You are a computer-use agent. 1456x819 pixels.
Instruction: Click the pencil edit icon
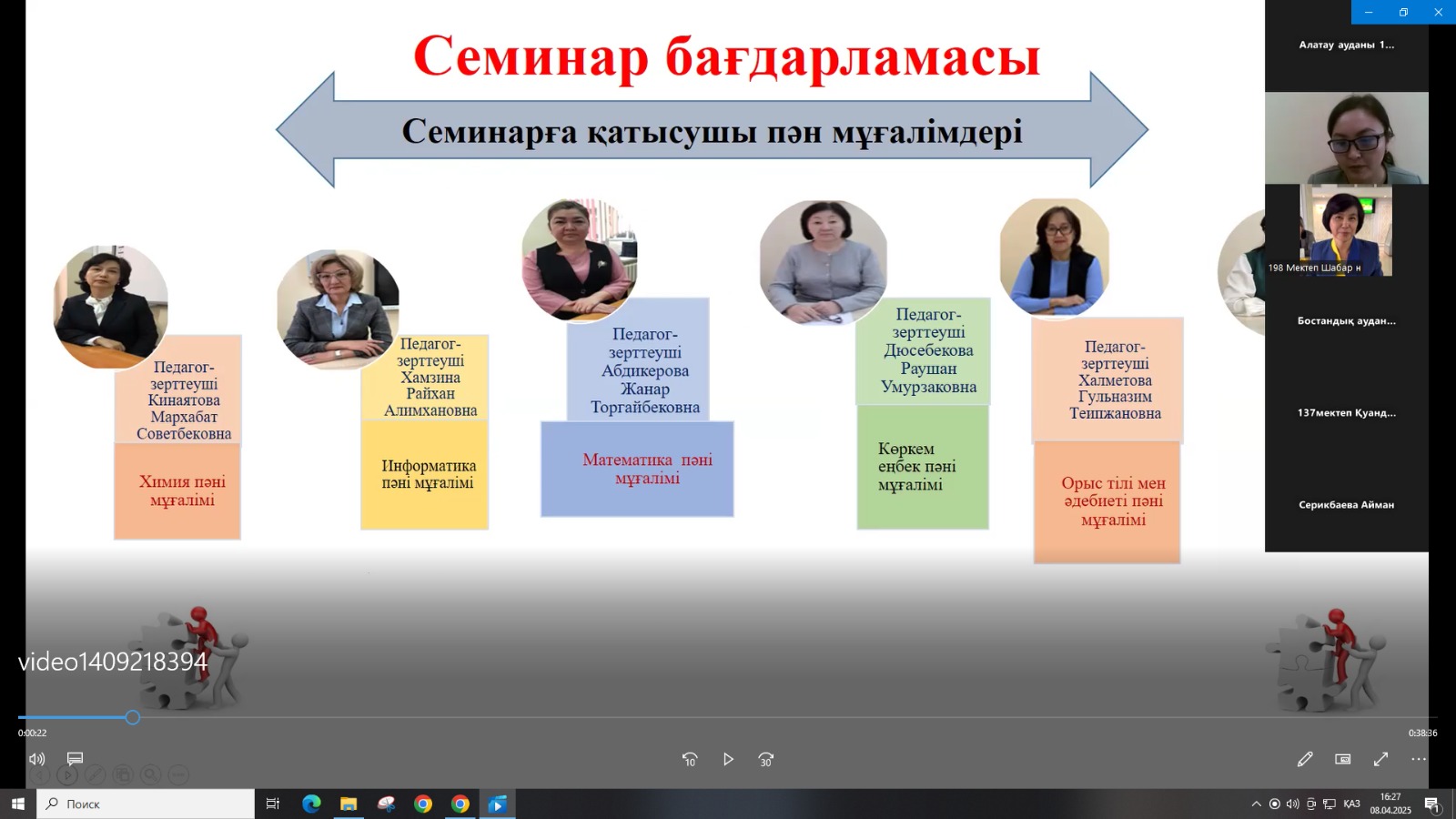1305,759
